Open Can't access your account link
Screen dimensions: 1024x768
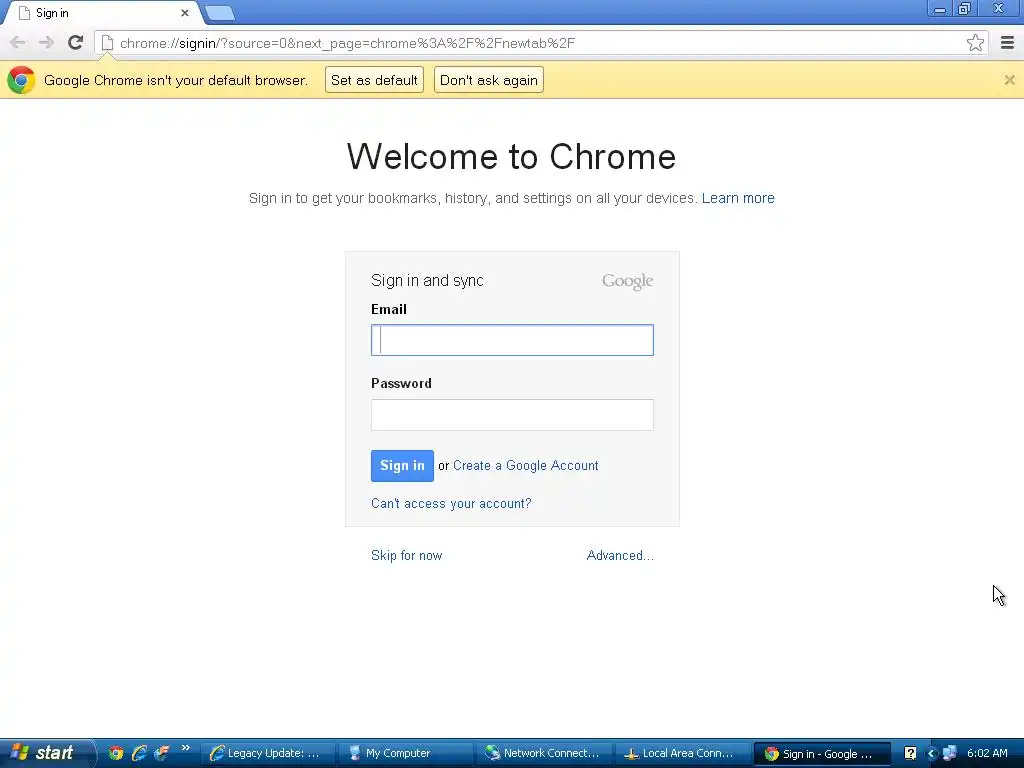tap(451, 504)
